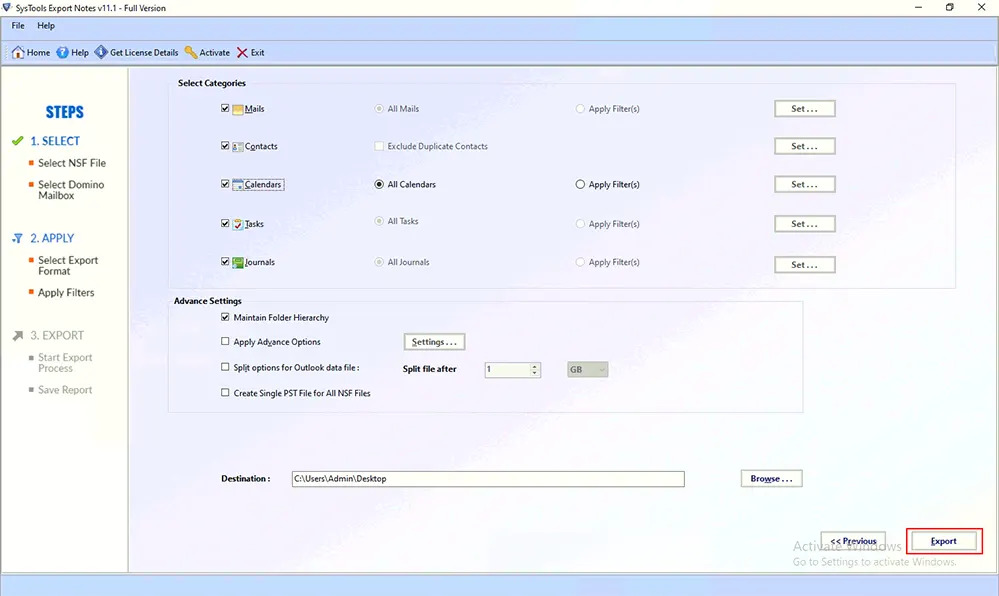Screen dimensions: 999x596
Task: Select the All Journals radio button
Action: pos(379,262)
